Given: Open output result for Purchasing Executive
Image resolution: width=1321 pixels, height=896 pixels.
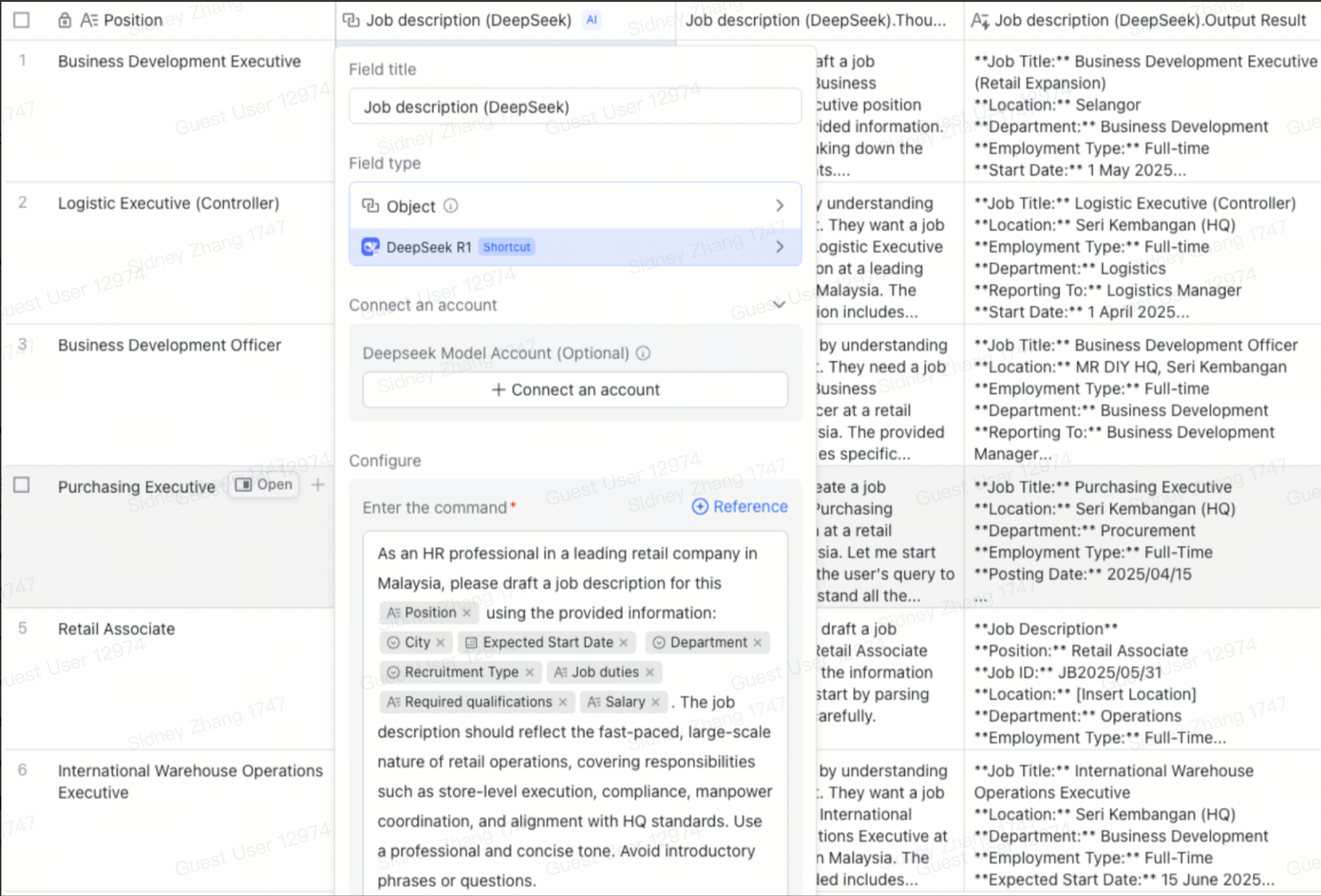Looking at the screenshot, I should [1142, 537].
